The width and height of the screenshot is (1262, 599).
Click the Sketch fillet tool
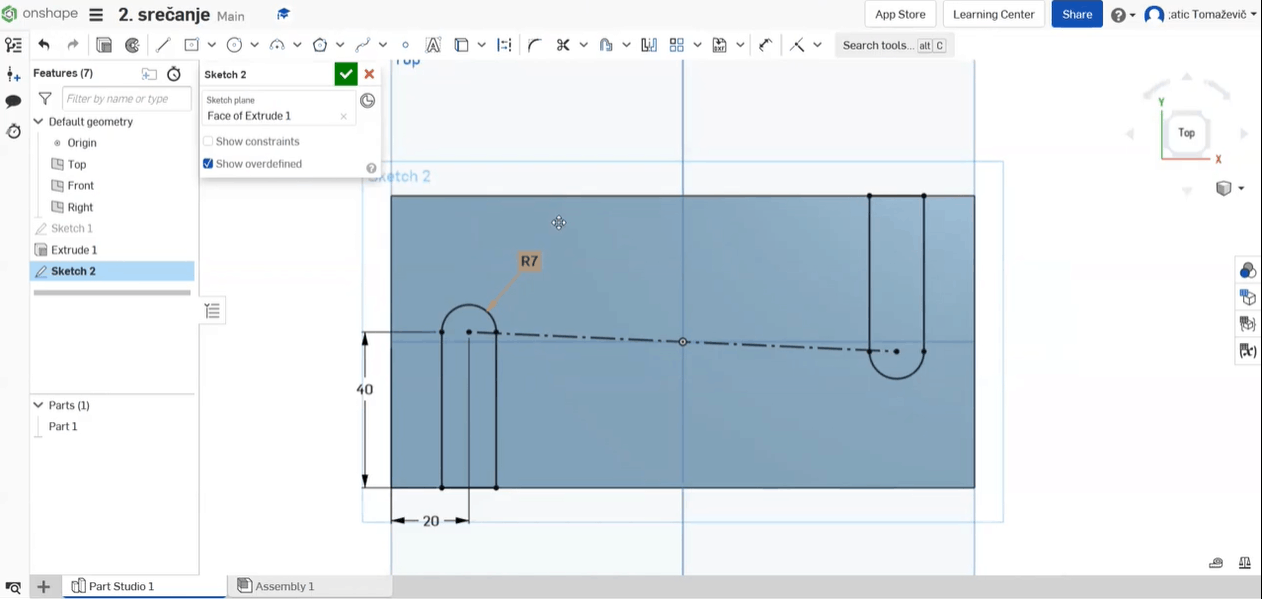[x=535, y=45]
